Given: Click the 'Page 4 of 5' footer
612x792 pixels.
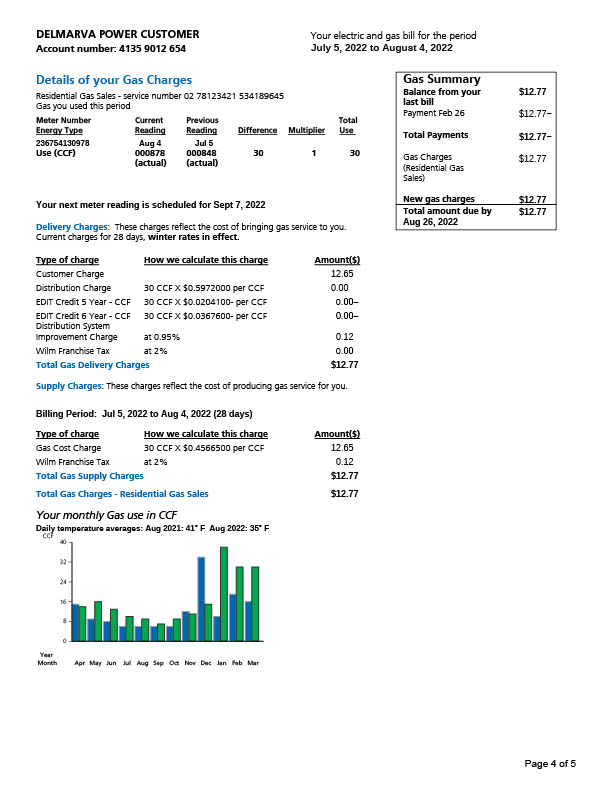Looking at the screenshot, I should click(550, 764).
